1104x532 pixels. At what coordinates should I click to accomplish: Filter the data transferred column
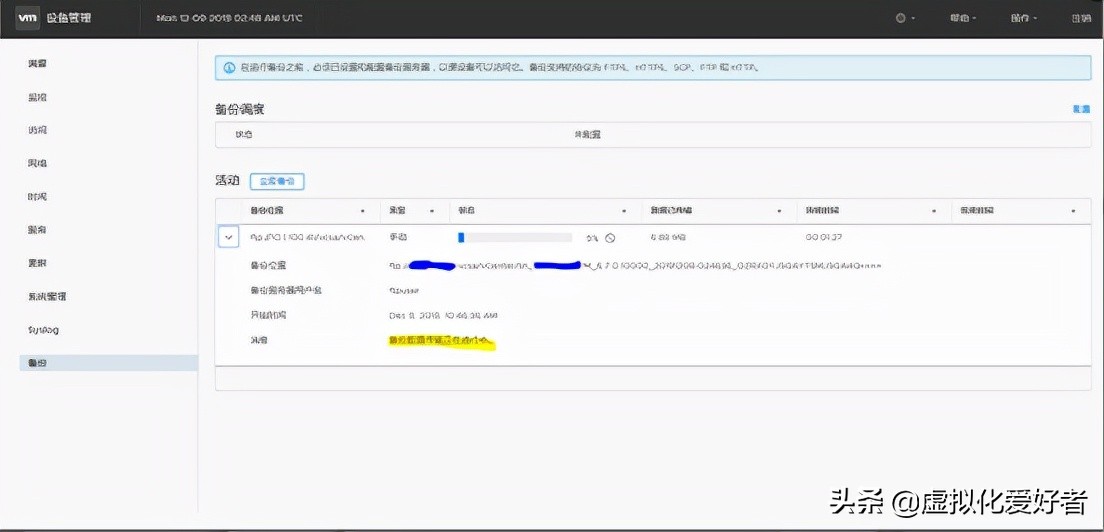pyautogui.click(x=779, y=211)
